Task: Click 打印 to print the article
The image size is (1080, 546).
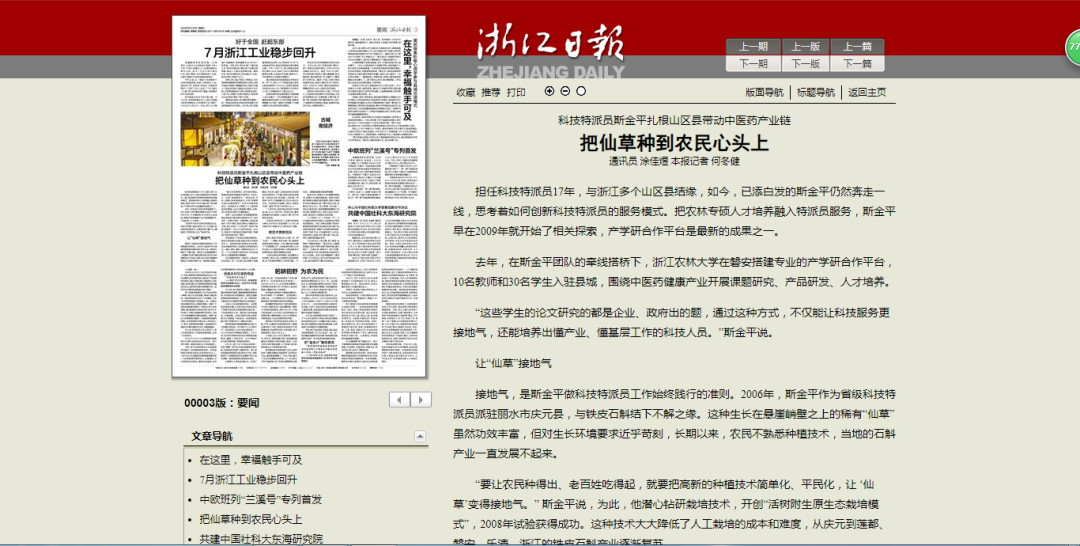Action: (516, 92)
